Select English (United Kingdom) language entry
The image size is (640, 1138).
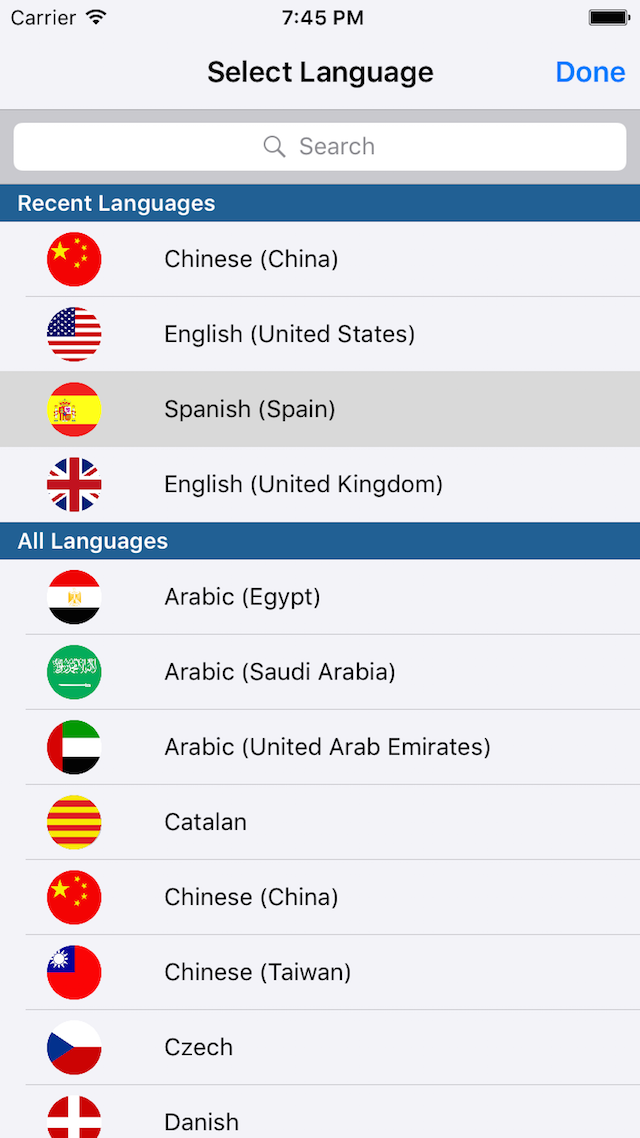coord(320,484)
